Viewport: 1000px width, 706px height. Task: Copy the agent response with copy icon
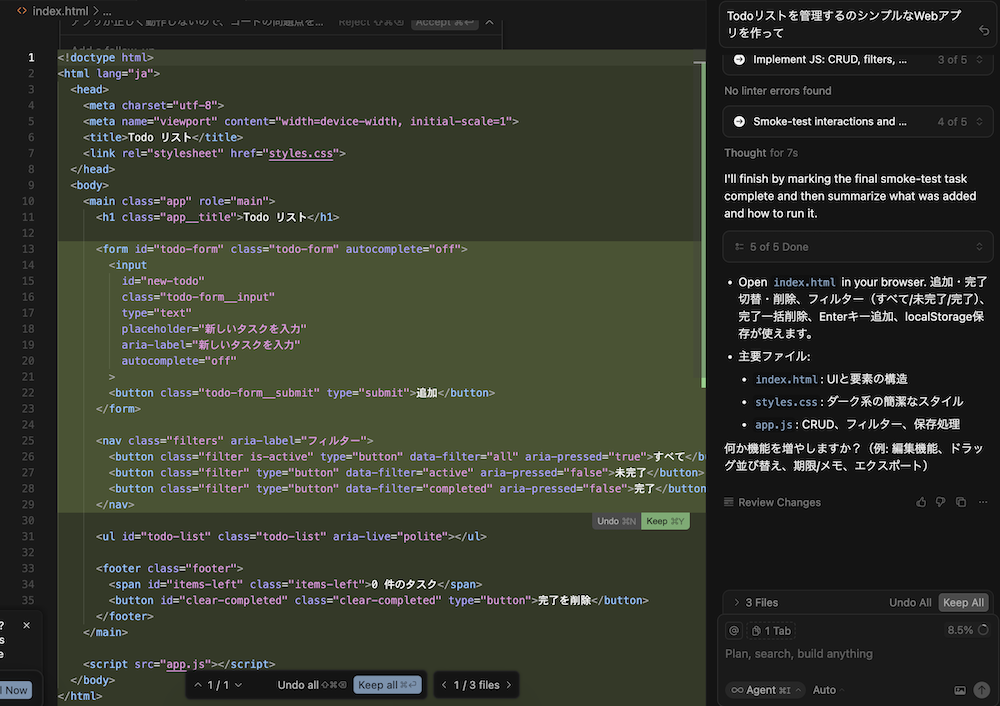(x=960, y=502)
